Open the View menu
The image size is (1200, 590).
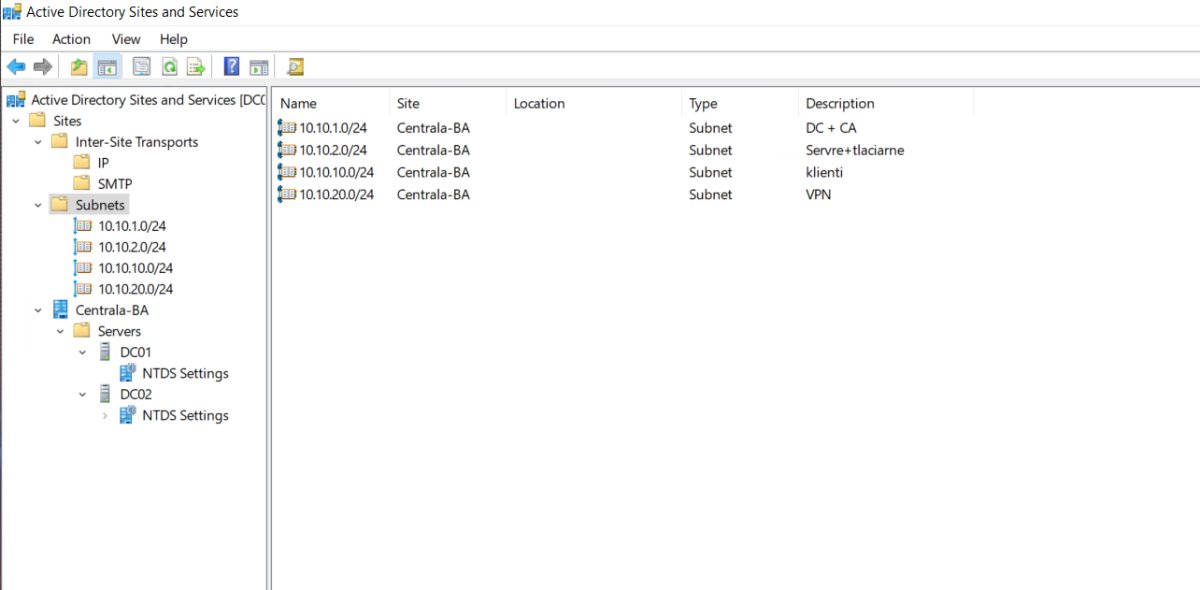coord(126,39)
